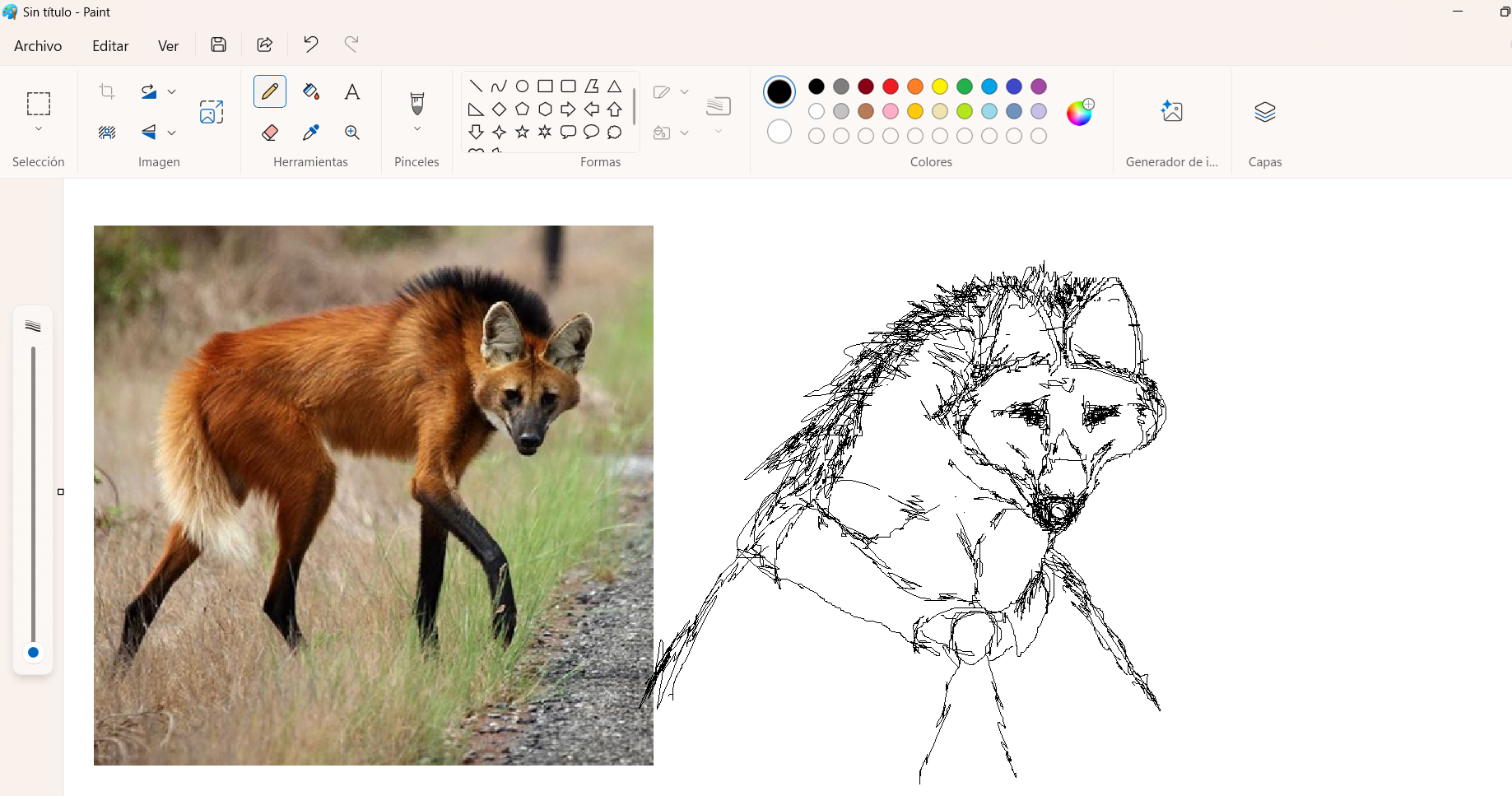Click the Save icon

(219, 44)
